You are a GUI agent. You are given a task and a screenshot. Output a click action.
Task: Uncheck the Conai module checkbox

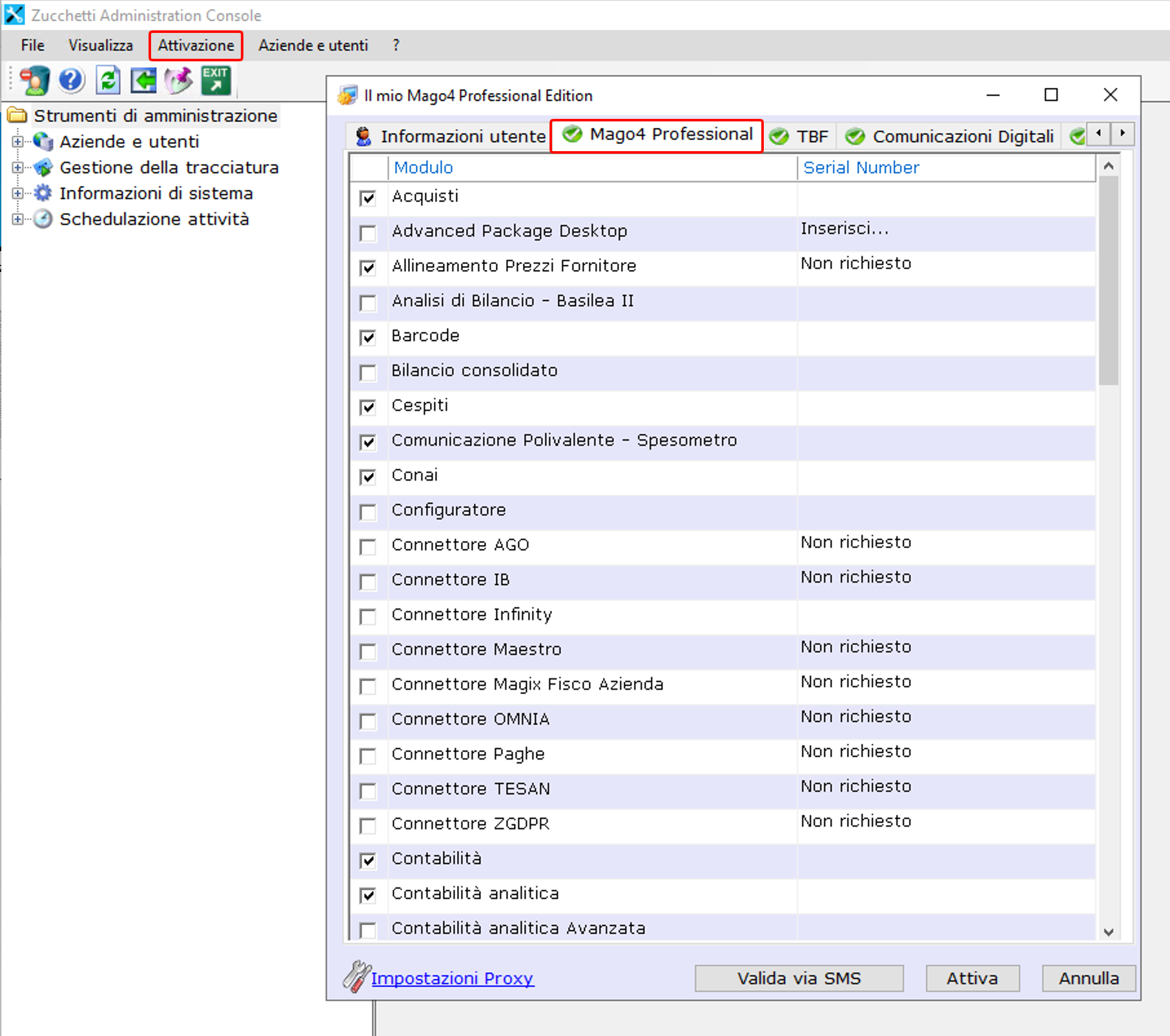(x=368, y=477)
